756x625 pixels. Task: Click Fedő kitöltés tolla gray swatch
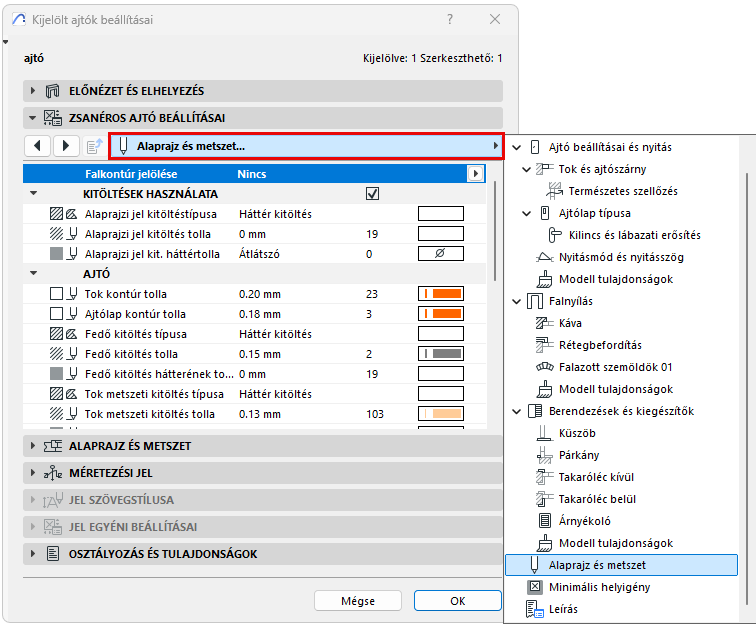click(441, 354)
